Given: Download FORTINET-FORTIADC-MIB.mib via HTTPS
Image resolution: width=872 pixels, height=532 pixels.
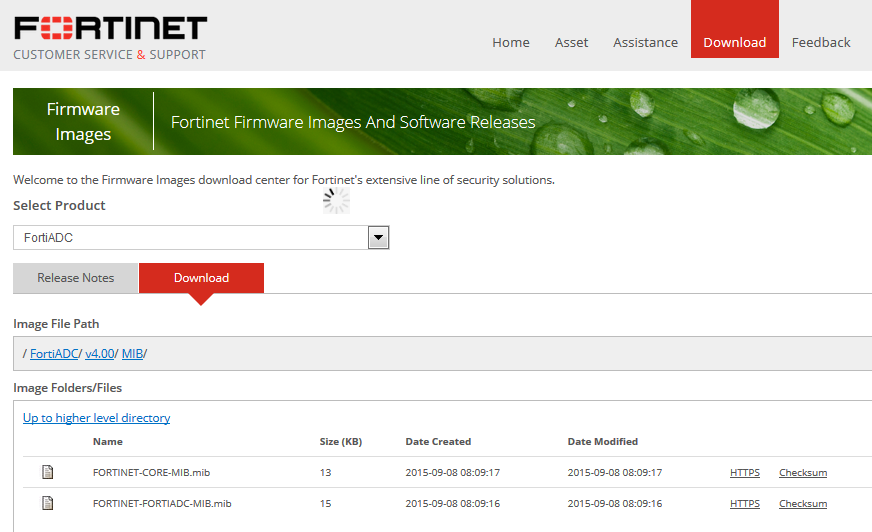Looking at the screenshot, I should click(745, 504).
